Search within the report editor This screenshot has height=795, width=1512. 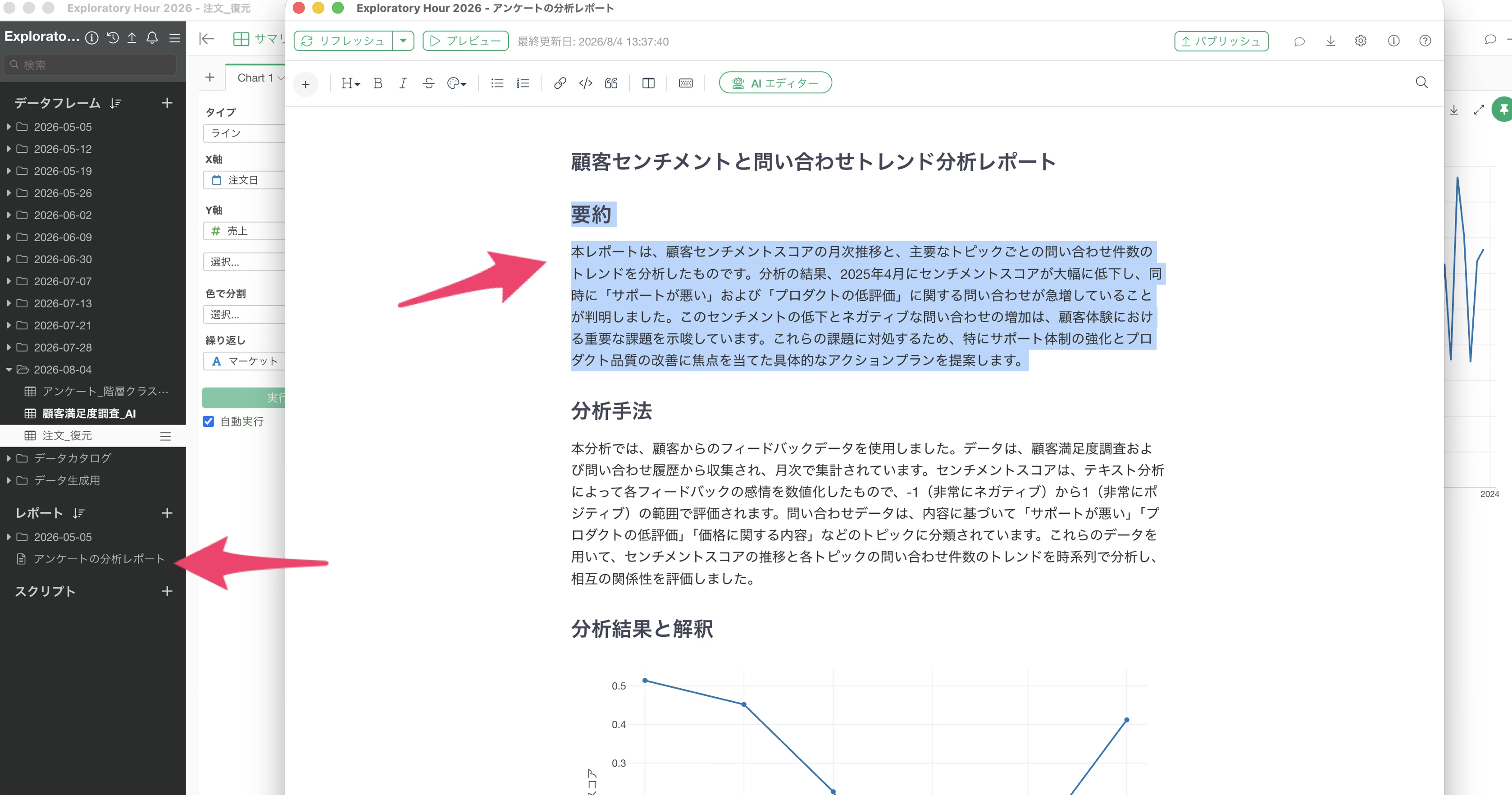1421,82
